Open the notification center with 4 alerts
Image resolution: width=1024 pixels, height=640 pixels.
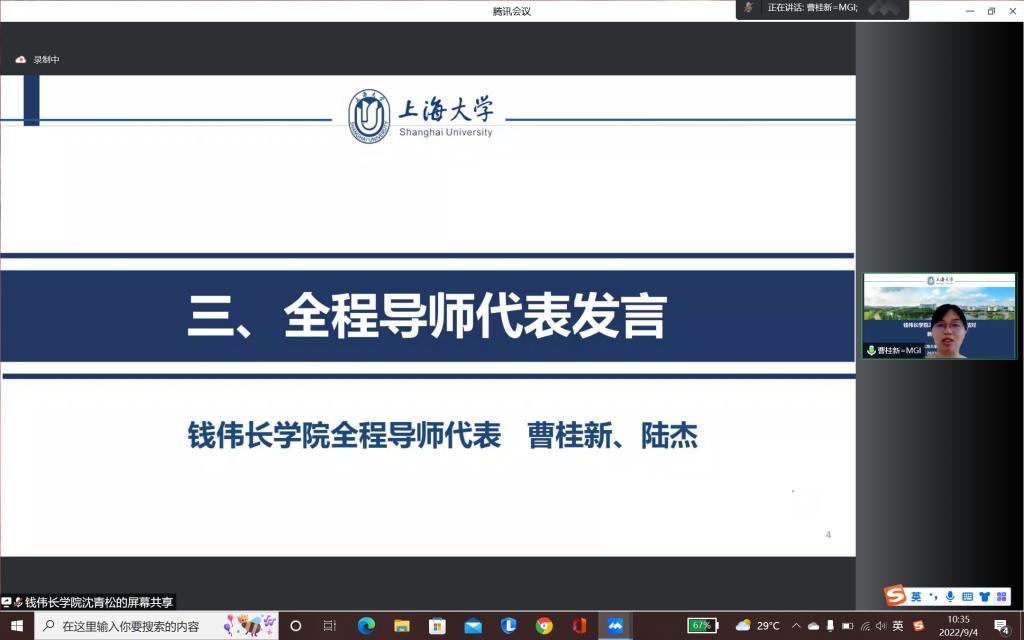1000,626
